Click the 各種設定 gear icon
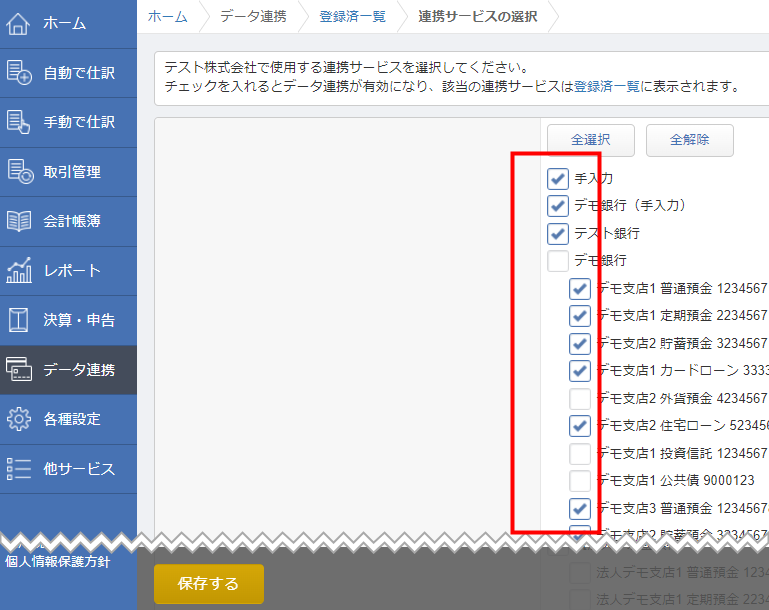Screen dimensions: 769x610 19,419
